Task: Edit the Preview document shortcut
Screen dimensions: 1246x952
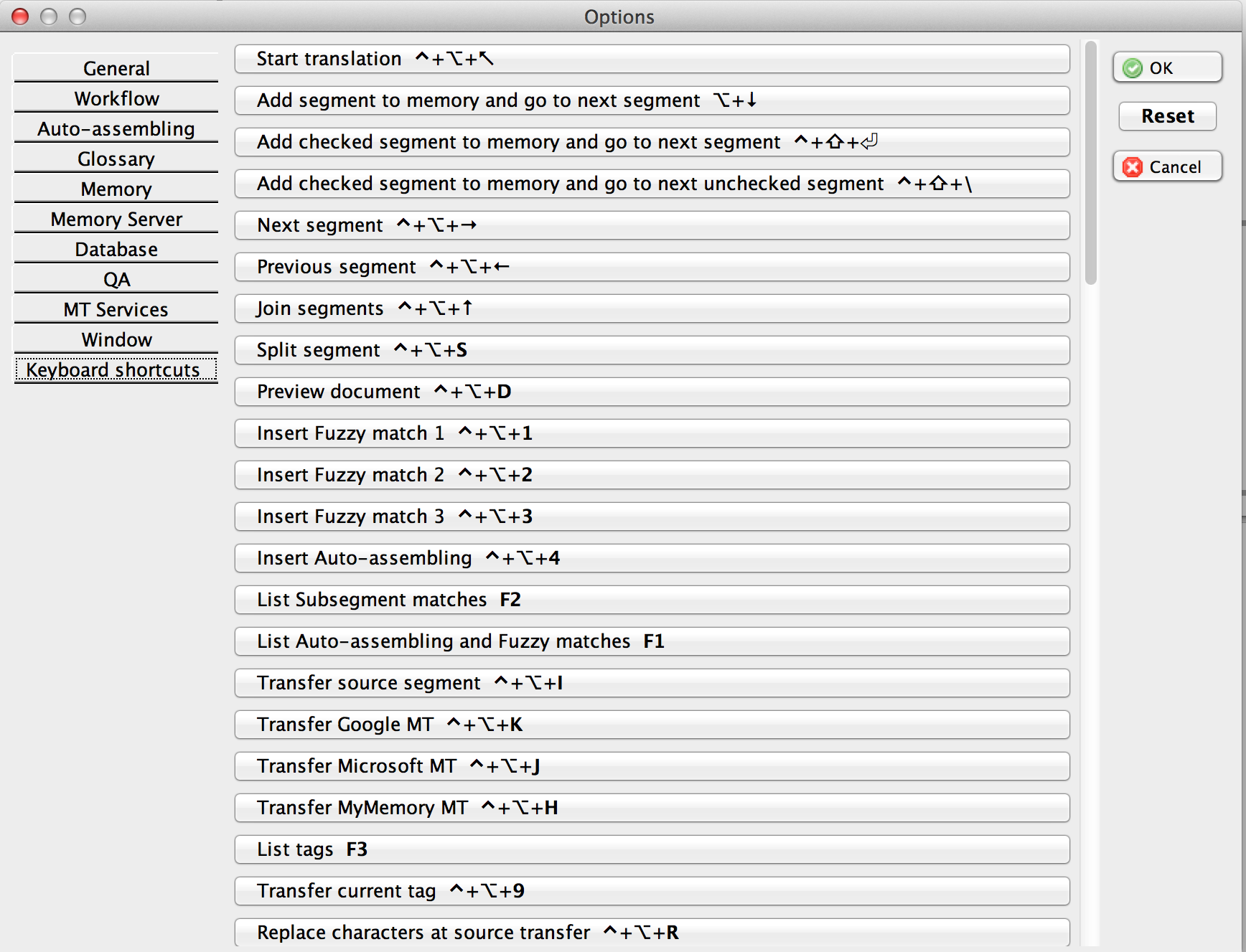Action: pos(652,392)
